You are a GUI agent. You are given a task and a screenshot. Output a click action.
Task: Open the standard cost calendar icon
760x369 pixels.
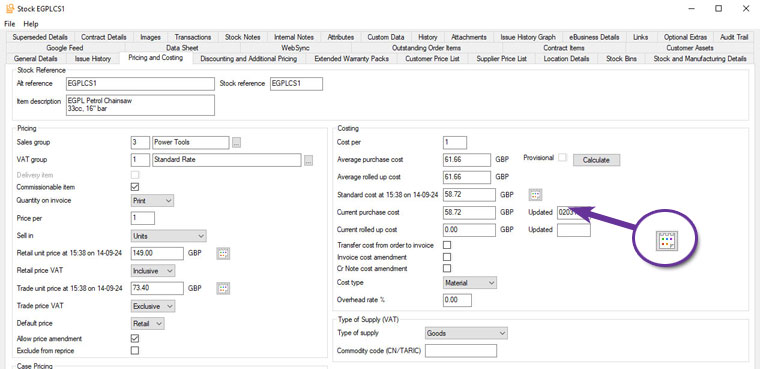click(x=535, y=195)
